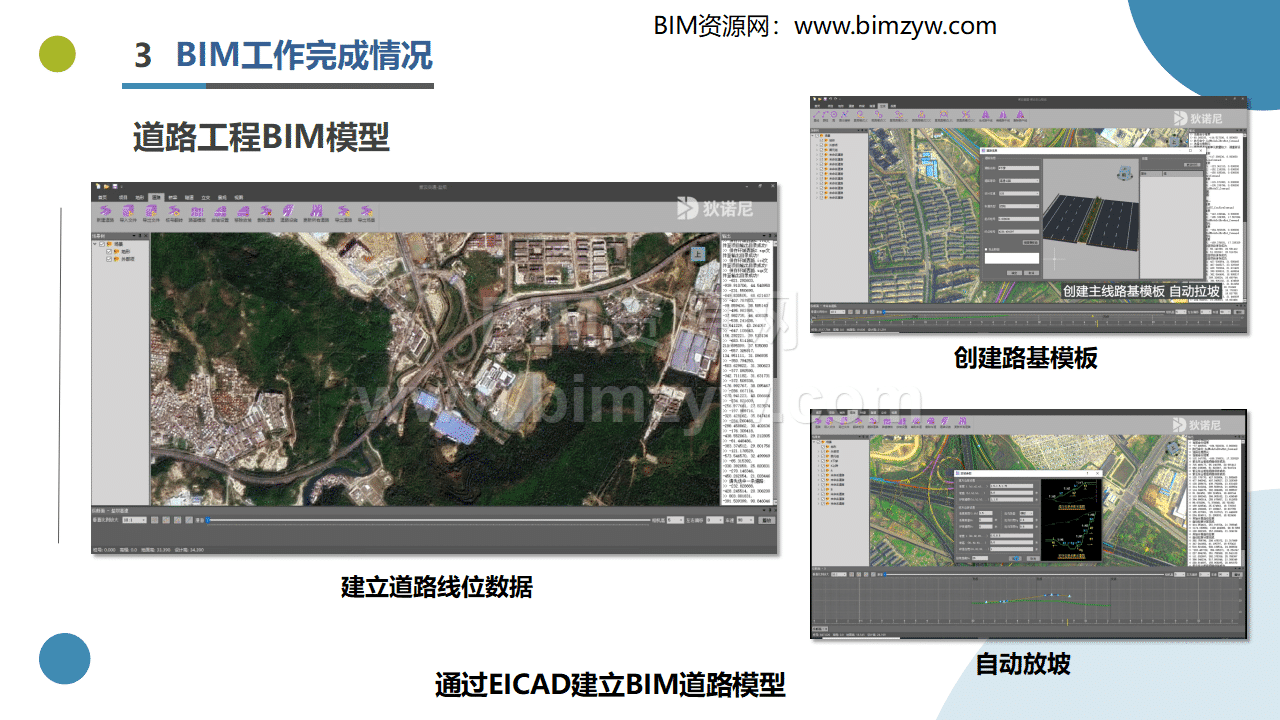Open third dropdown in roadbed template dialog
Screen dimensions: 1280x720
tap(1018, 206)
